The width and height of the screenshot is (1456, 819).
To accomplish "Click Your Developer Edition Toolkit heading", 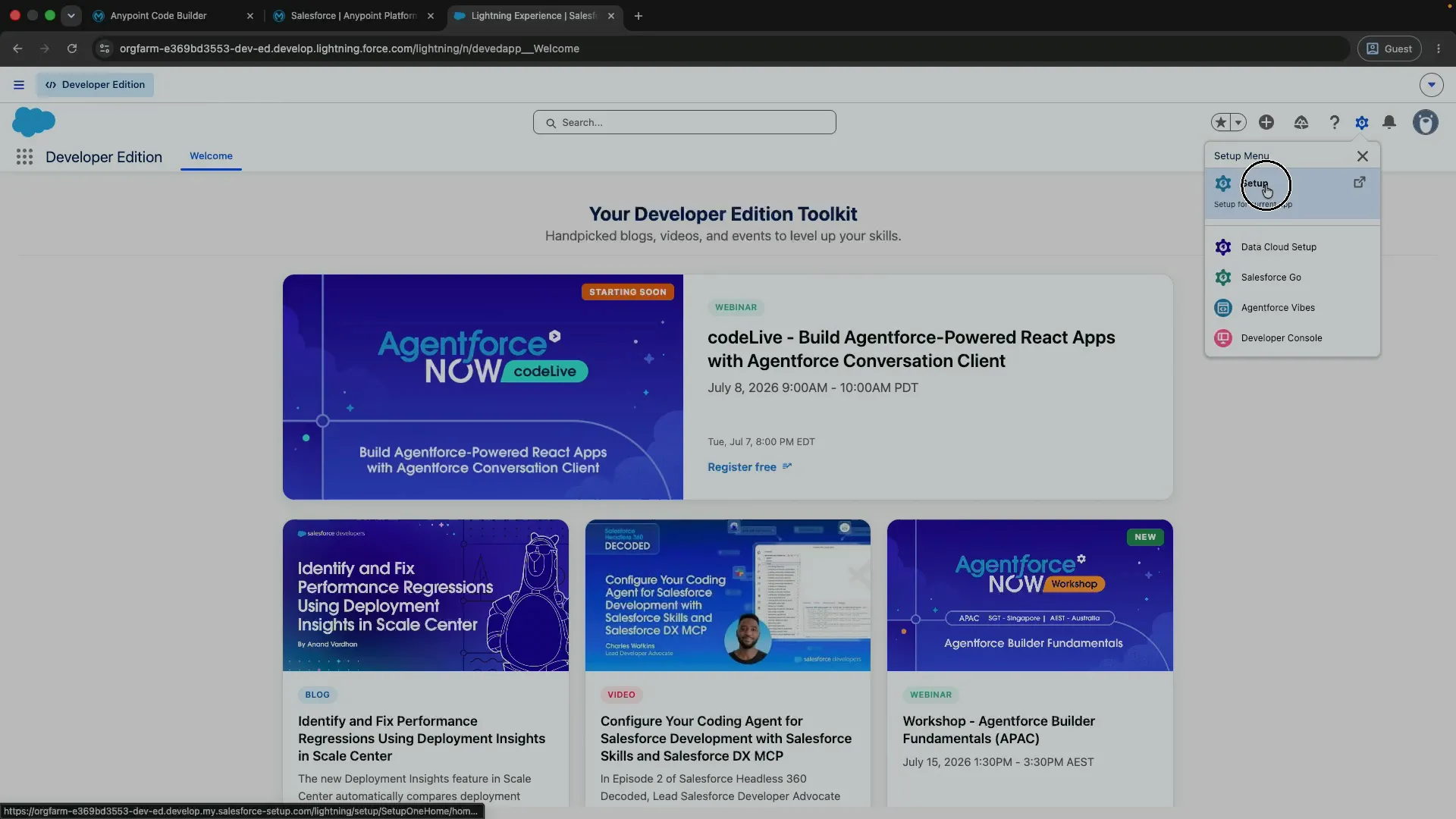I will pos(723,215).
